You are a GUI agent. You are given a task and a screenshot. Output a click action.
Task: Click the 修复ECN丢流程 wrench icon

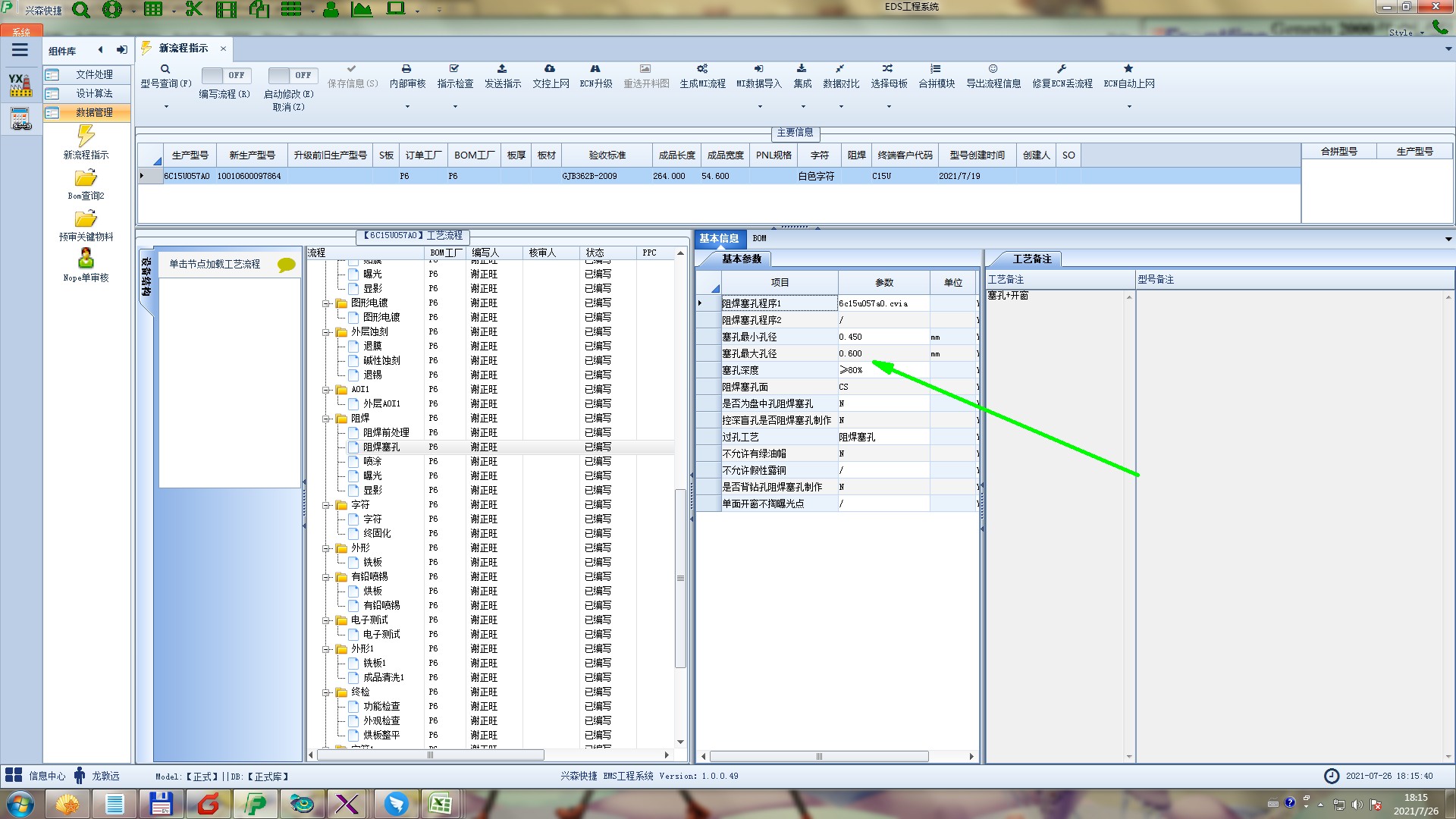point(1062,69)
